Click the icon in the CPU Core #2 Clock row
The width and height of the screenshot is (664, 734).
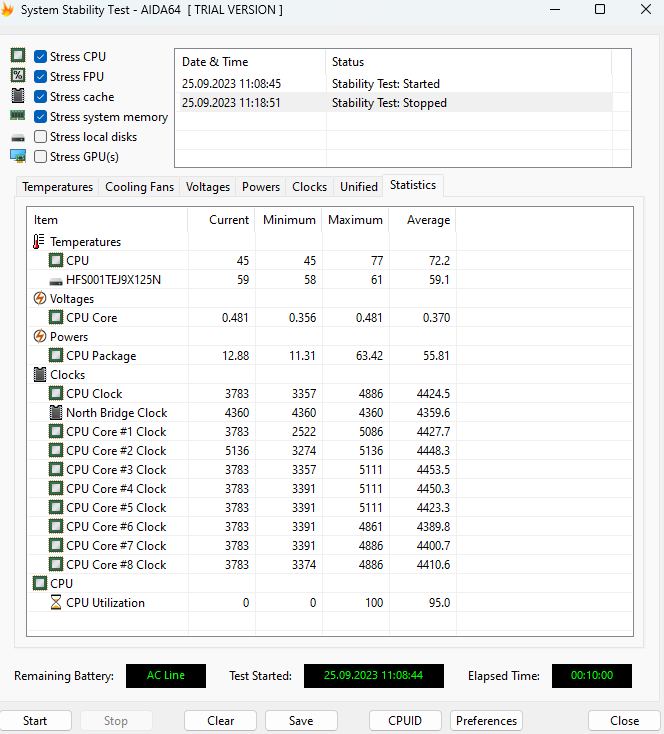point(56,450)
